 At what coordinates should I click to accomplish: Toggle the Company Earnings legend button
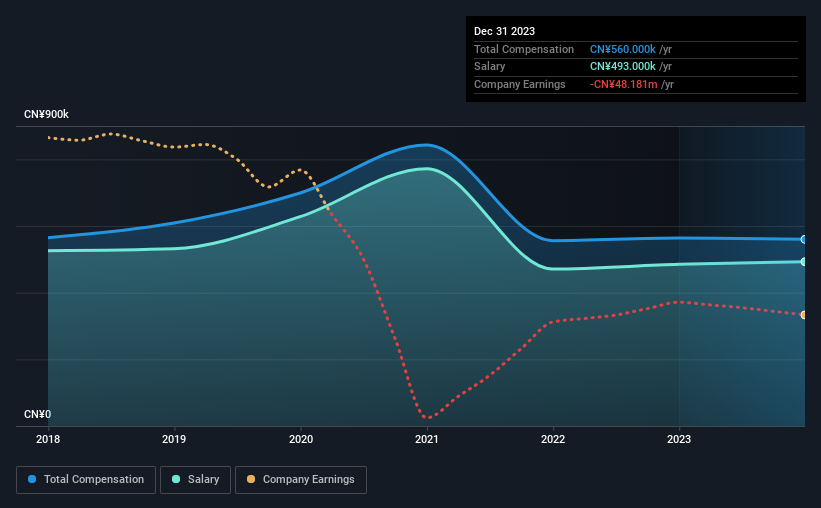click(301, 480)
